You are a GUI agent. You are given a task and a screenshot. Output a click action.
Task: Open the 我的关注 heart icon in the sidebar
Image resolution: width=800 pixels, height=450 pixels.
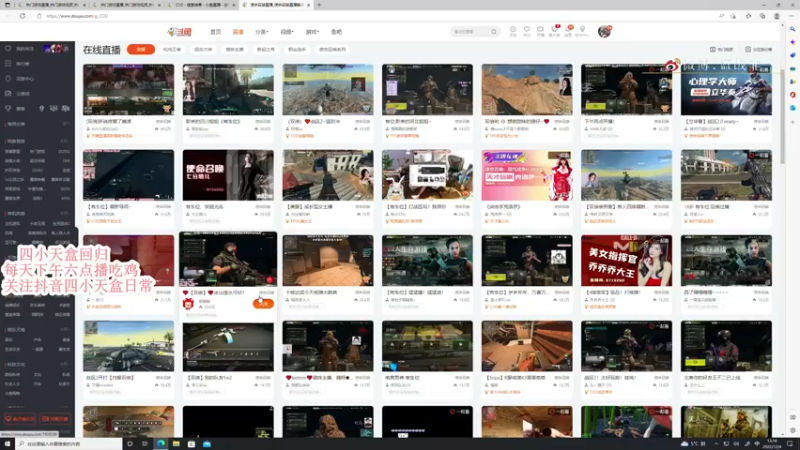[8, 48]
